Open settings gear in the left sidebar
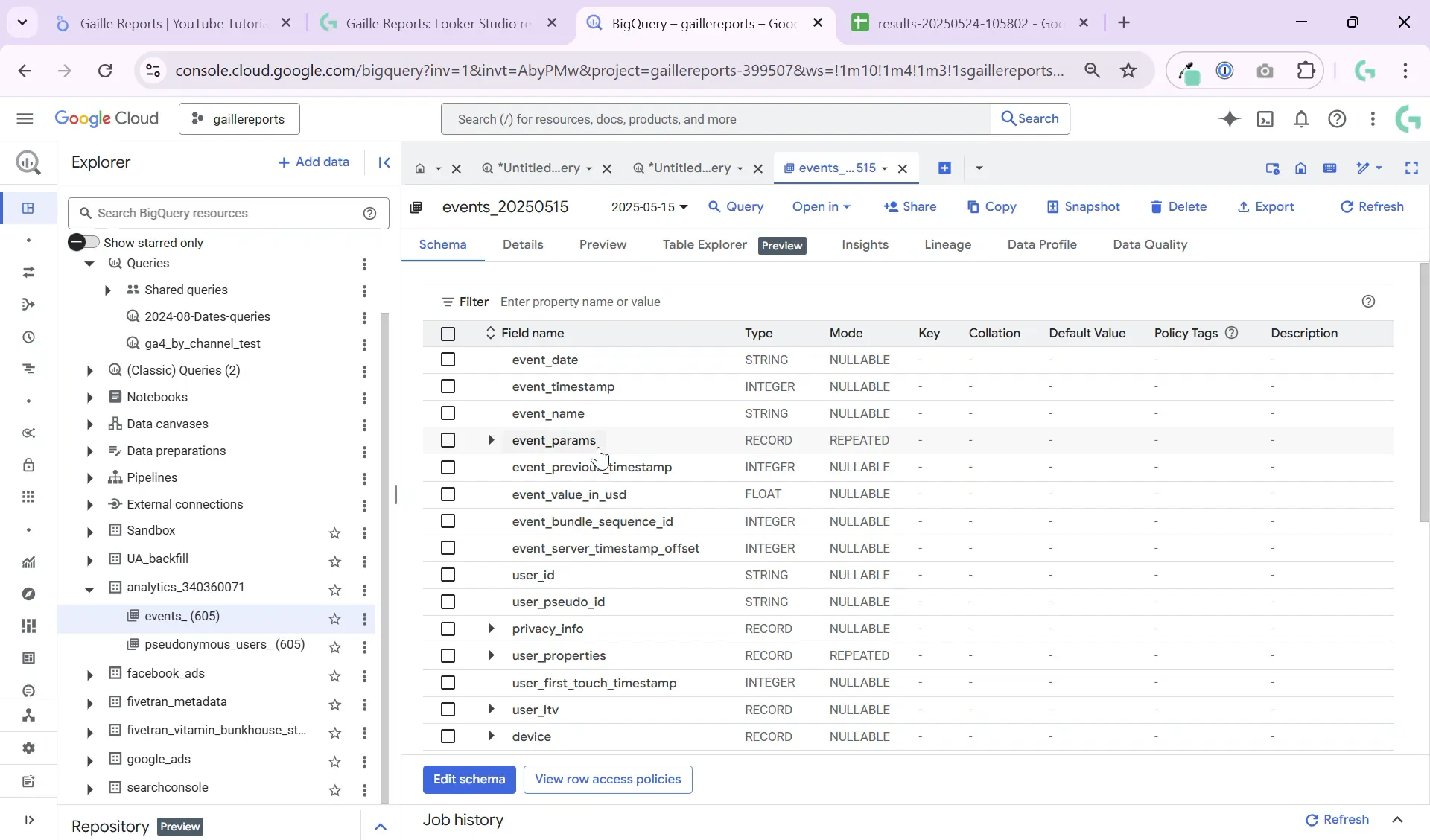1430x840 pixels. (x=28, y=749)
